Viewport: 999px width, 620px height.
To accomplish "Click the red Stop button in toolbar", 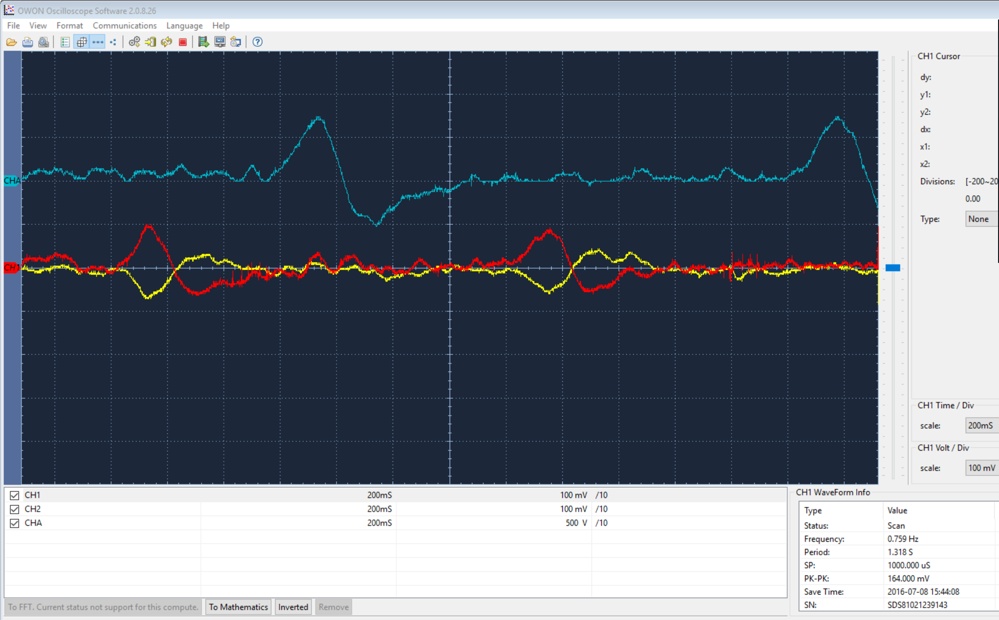I will (183, 42).
